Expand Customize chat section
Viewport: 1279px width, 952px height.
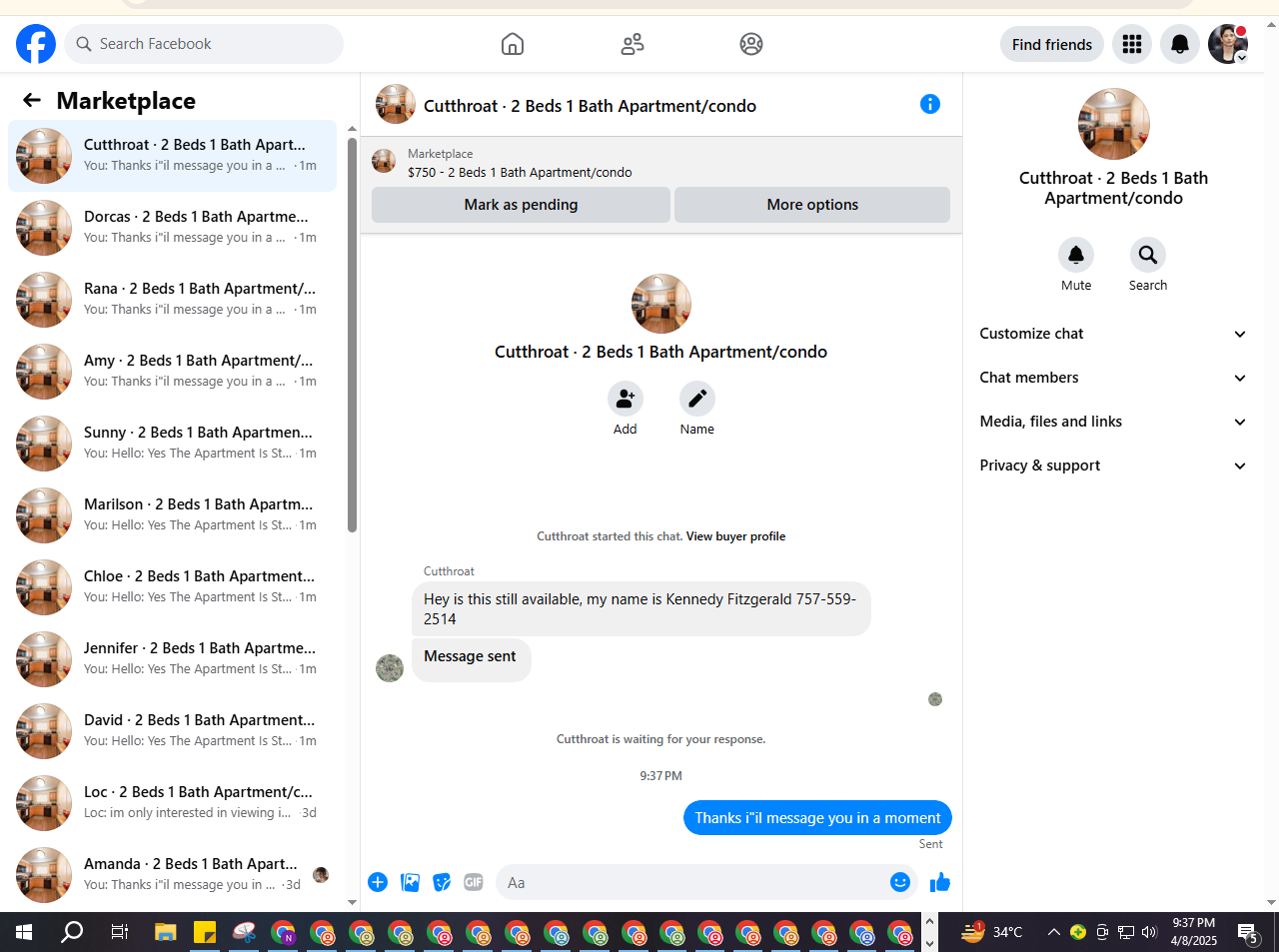click(x=1113, y=334)
